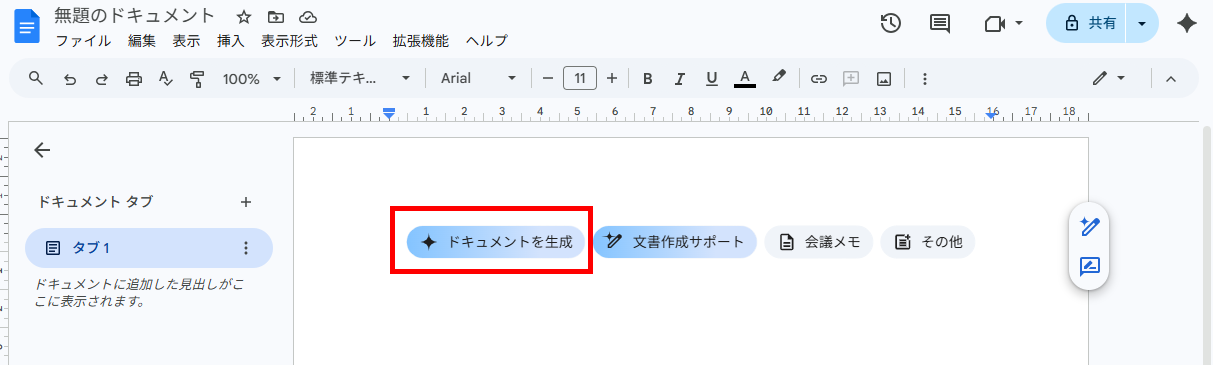This screenshot has width=1213, height=365.
Task: Open the editing mode pencil dropdown
Action: (x=1108, y=78)
